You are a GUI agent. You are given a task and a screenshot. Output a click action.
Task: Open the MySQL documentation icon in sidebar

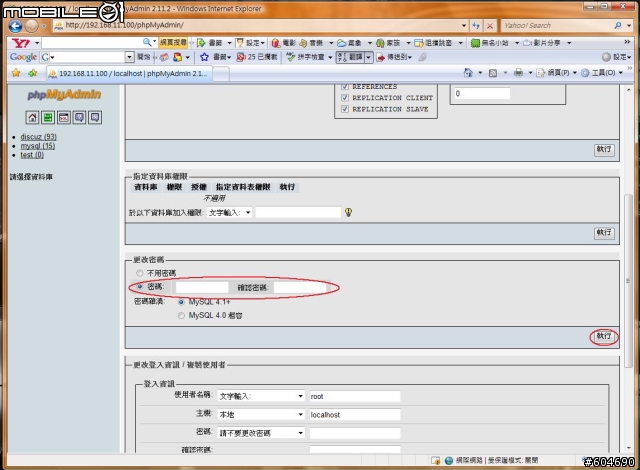(x=95, y=118)
